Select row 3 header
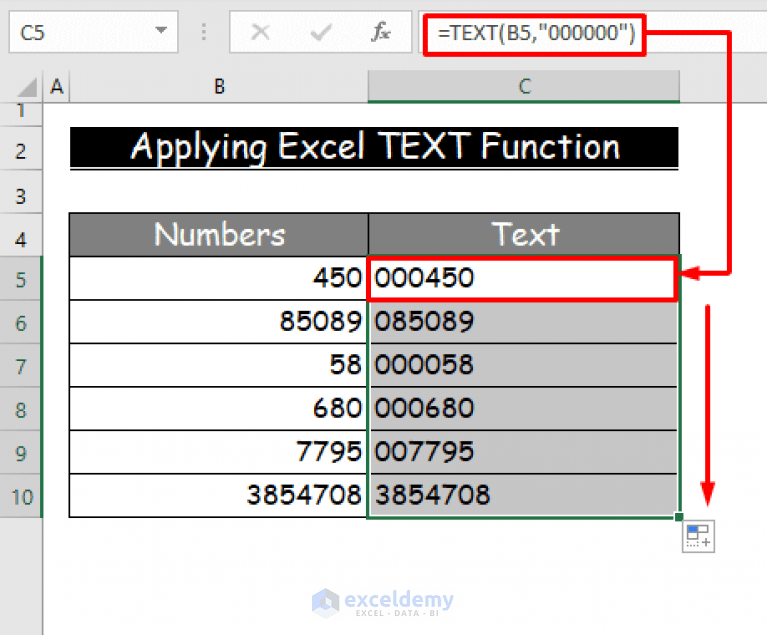 click(x=21, y=193)
